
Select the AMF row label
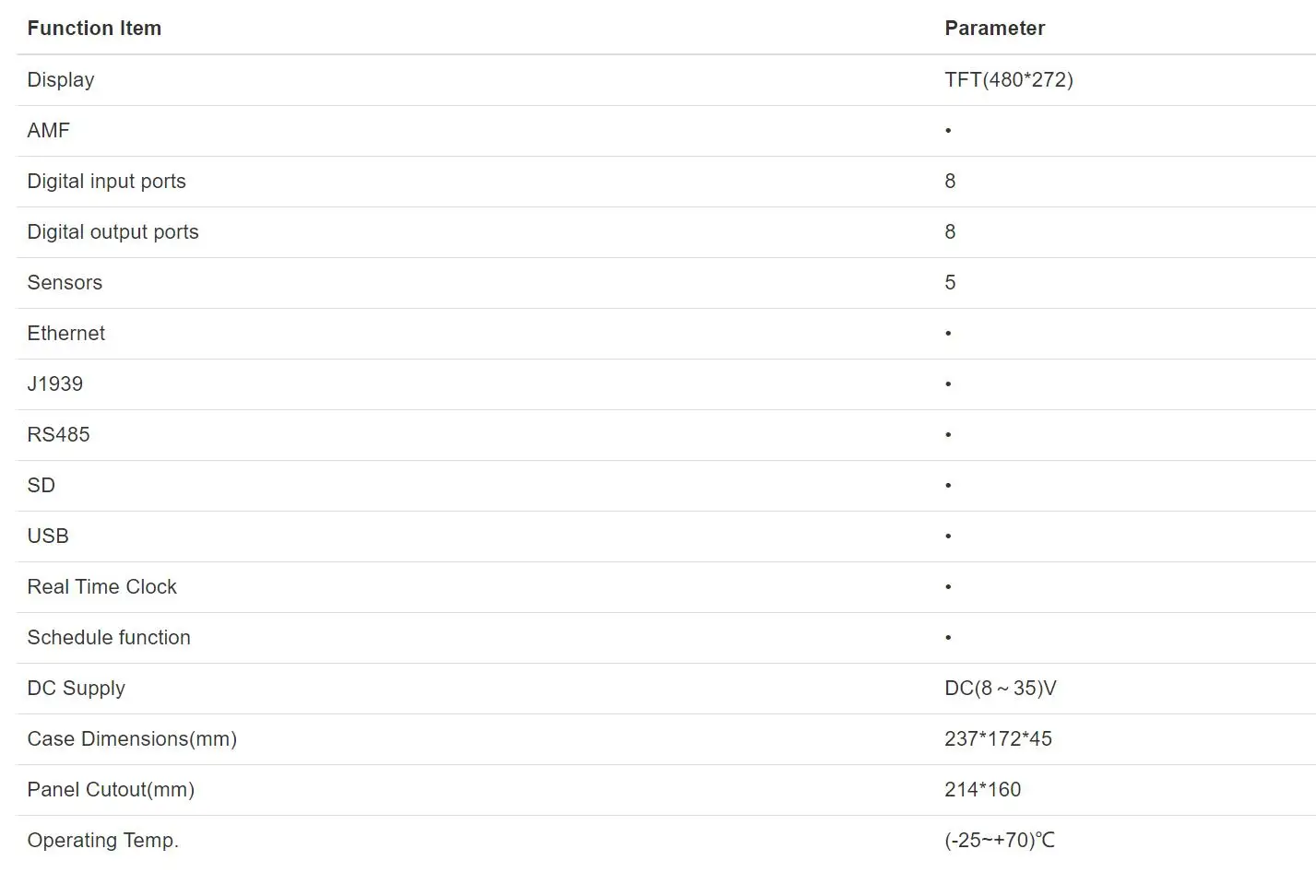(x=49, y=131)
